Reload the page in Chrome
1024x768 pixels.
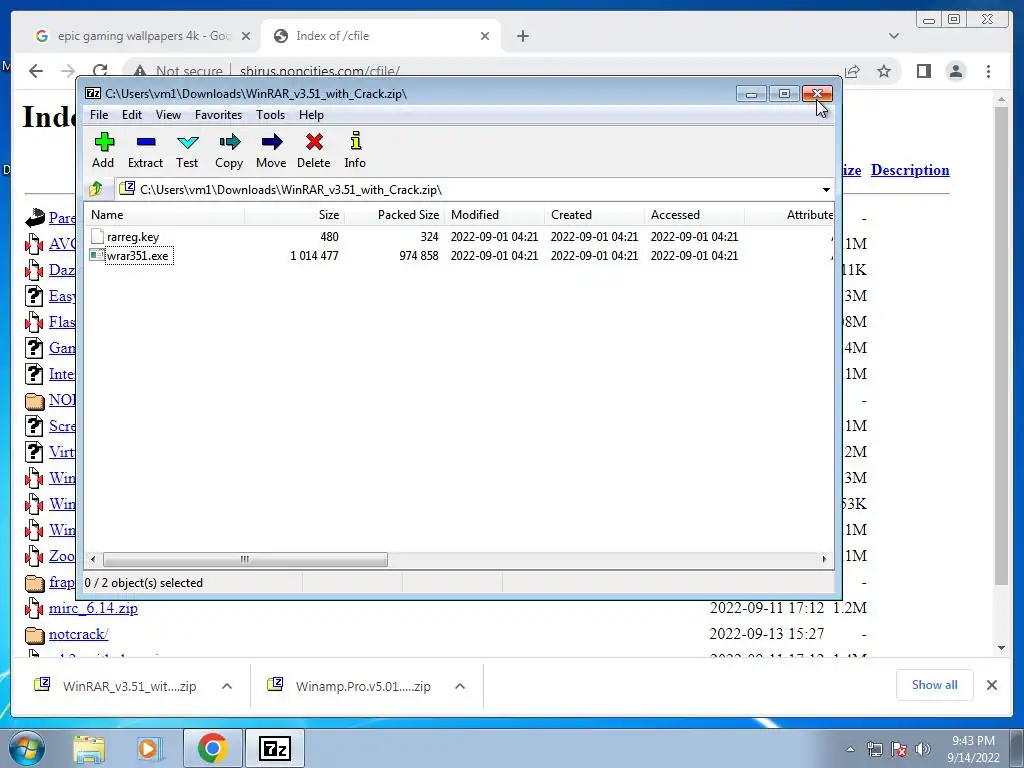[100, 71]
